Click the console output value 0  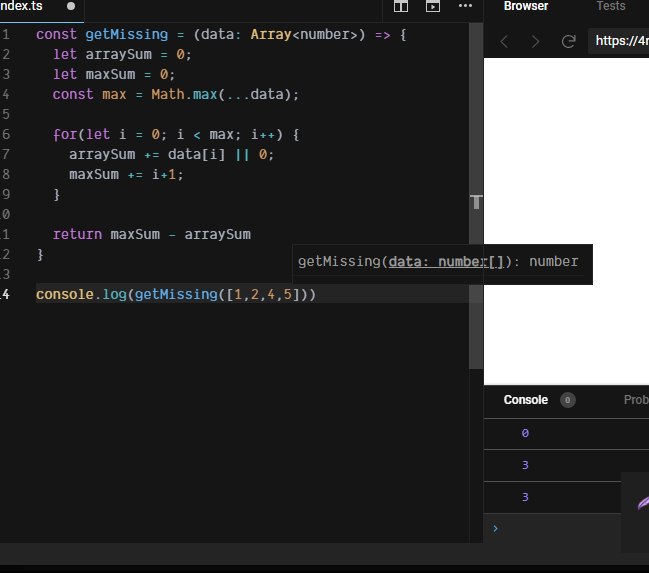click(525, 433)
